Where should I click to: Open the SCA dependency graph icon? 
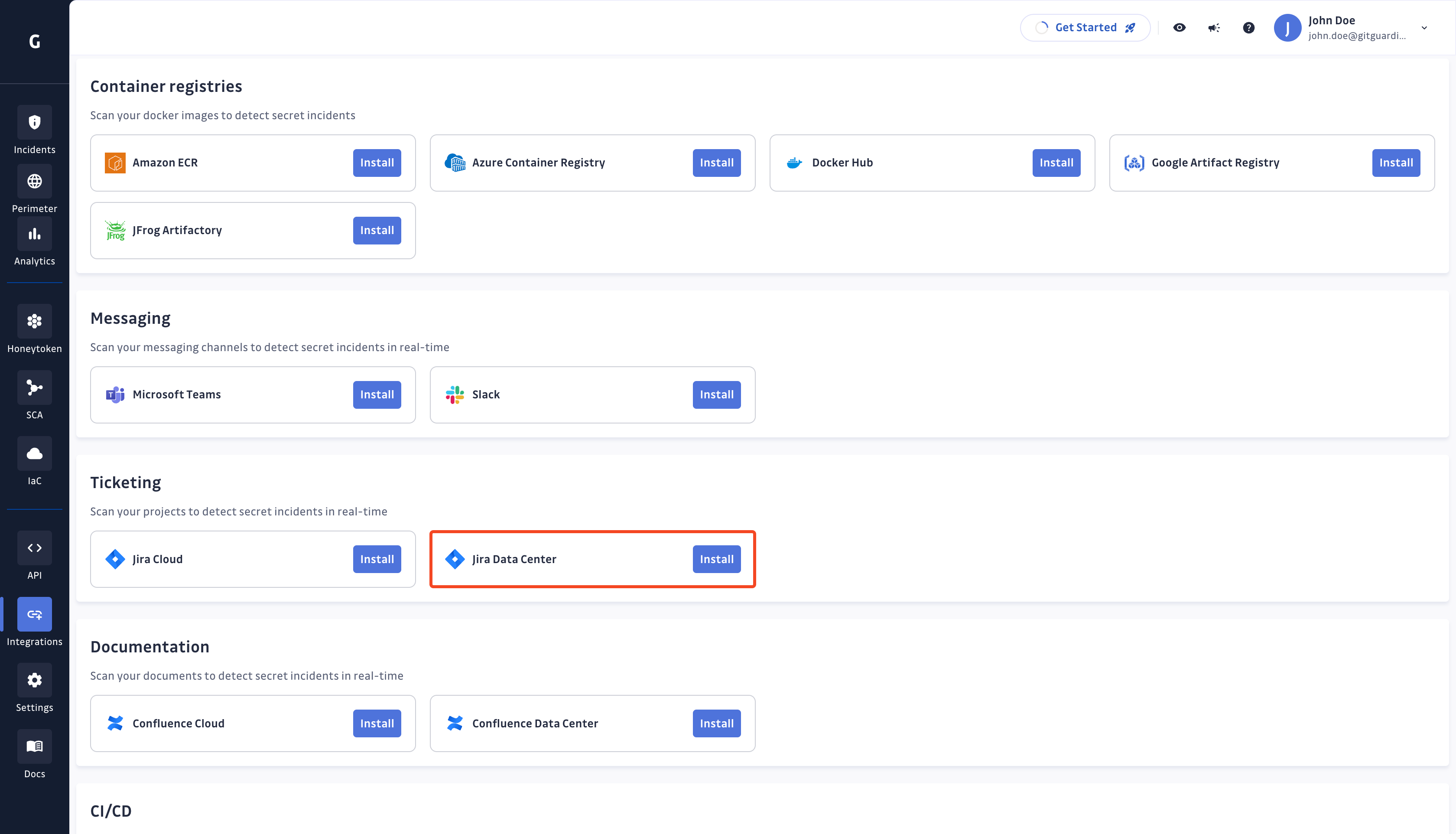tap(34, 387)
